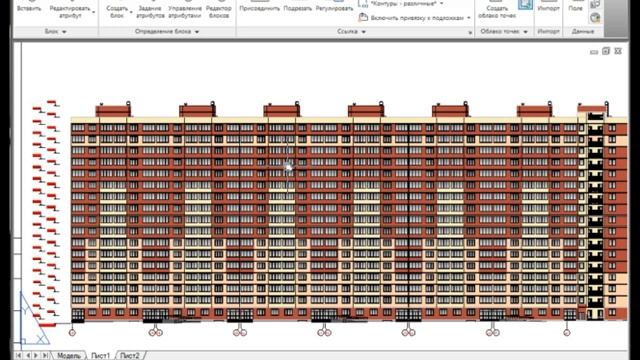Screen dimensions: 640x360
Task: Go to first layout tab arrow
Action: (x=18, y=356)
